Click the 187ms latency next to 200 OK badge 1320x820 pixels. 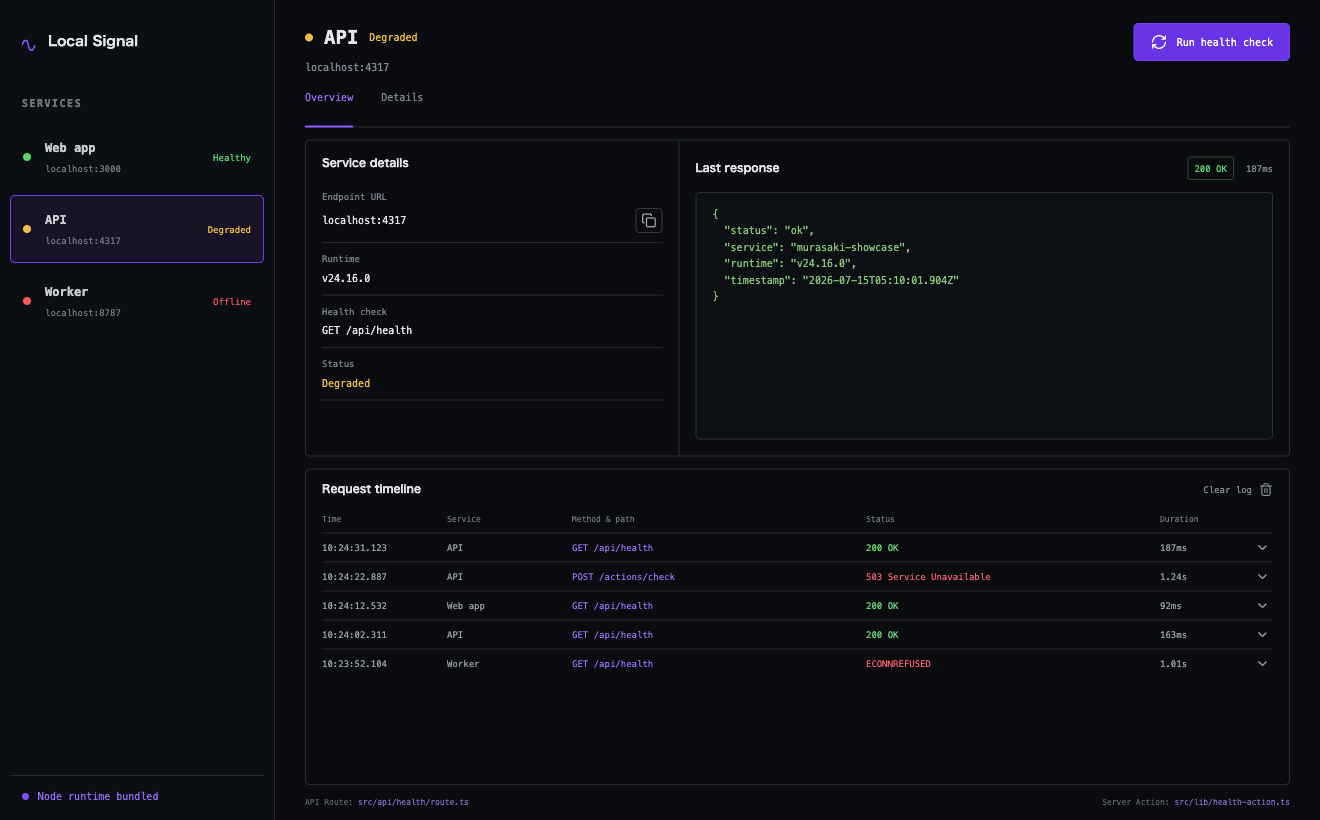coord(1259,169)
